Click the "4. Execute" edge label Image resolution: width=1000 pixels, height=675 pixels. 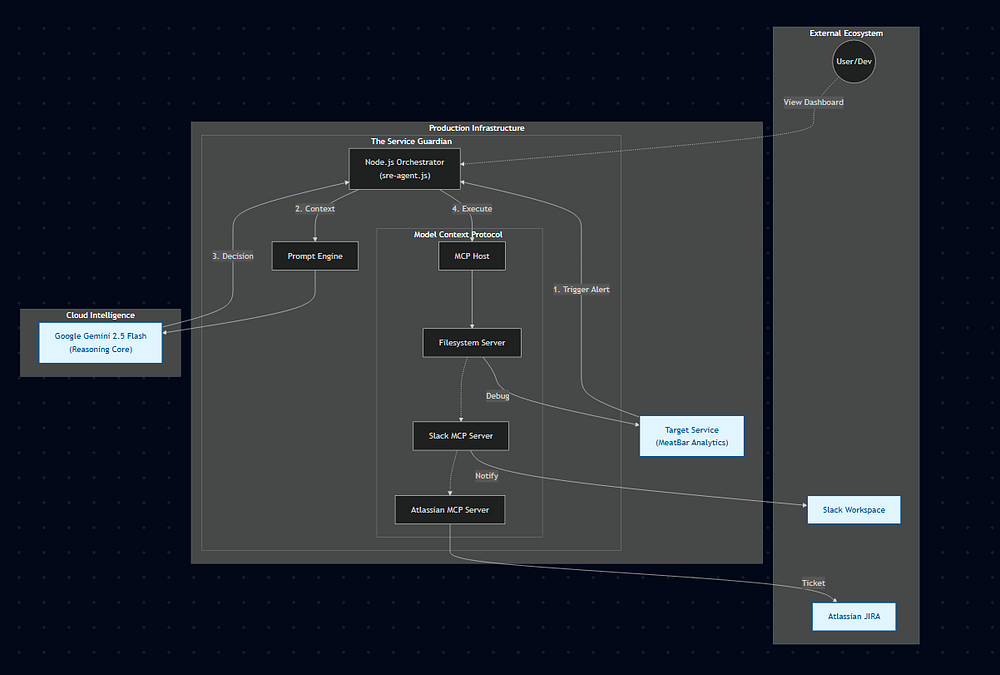click(x=472, y=209)
